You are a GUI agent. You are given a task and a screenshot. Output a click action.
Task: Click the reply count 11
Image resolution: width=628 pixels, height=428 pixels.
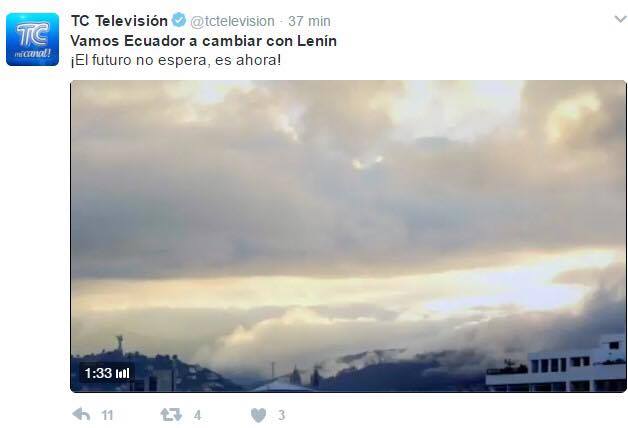[107, 415]
